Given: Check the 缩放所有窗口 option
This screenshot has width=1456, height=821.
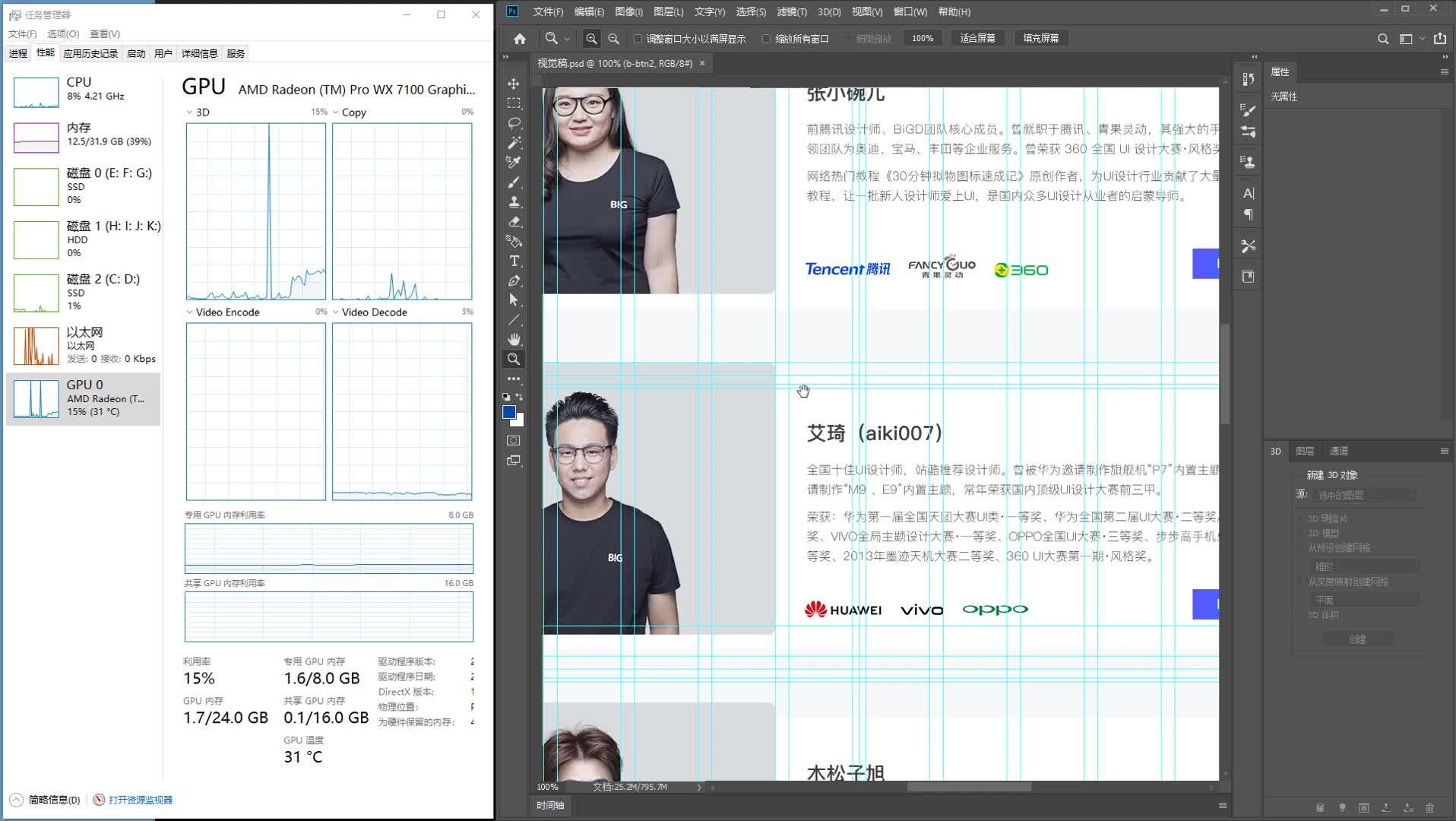Looking at the screenshot, I should pos(766,39).
